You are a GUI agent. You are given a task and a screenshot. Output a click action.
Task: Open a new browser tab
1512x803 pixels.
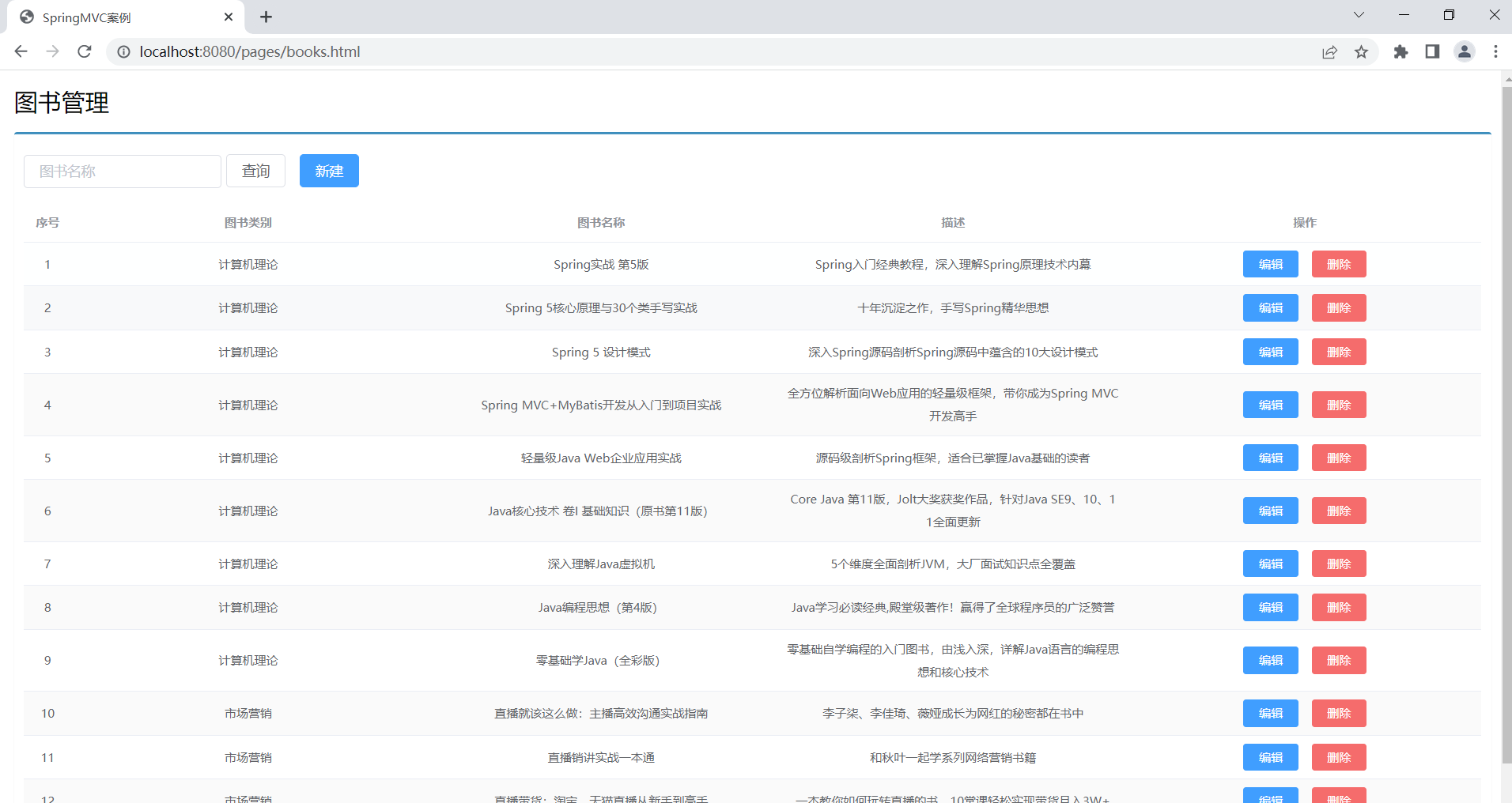point(266,17)
